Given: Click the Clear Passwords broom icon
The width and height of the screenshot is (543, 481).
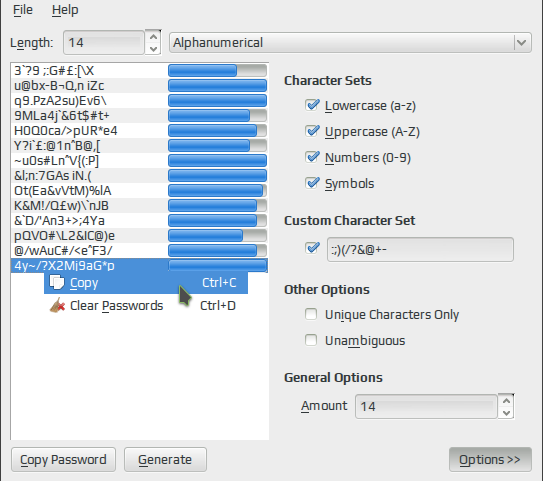Looking at the screenshot, I should (x=57, y=305).
